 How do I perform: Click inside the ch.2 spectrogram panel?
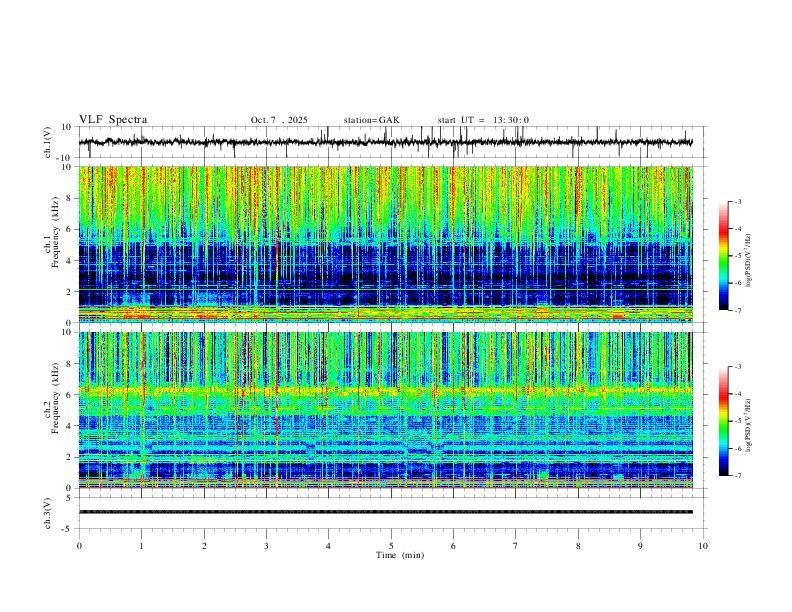(385, 410)
